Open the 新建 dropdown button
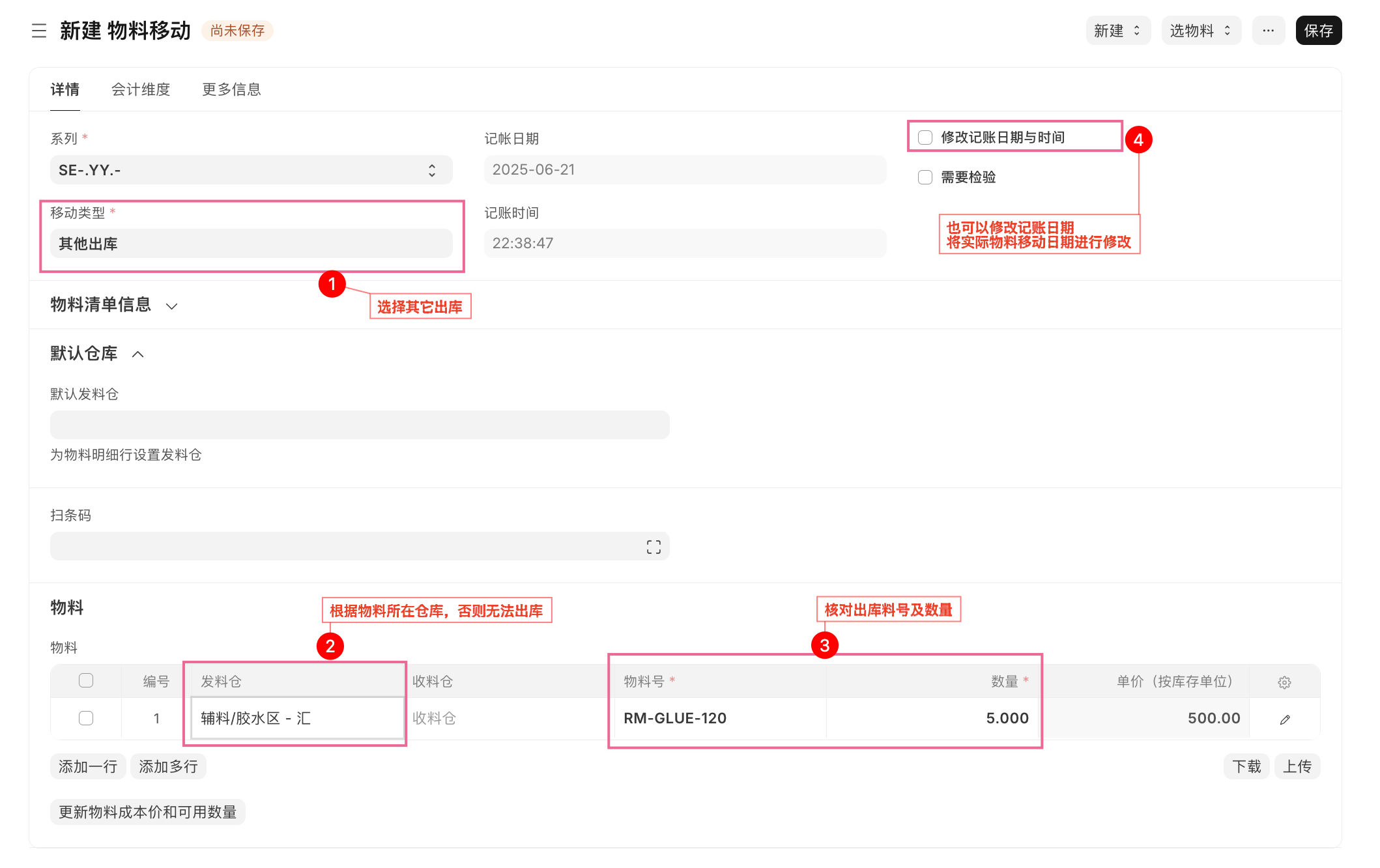Viewport: 1380px width, 868px height. [x=1117, y=31]
